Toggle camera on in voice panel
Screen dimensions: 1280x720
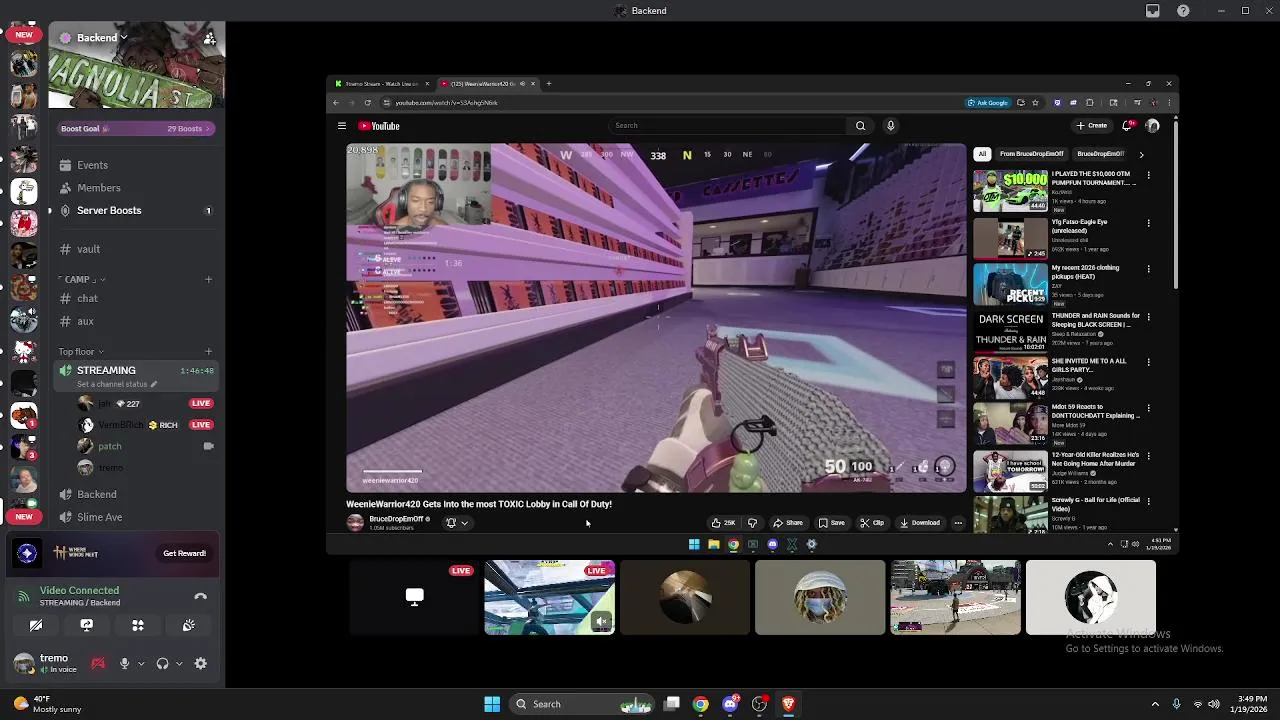coord(36,625)
